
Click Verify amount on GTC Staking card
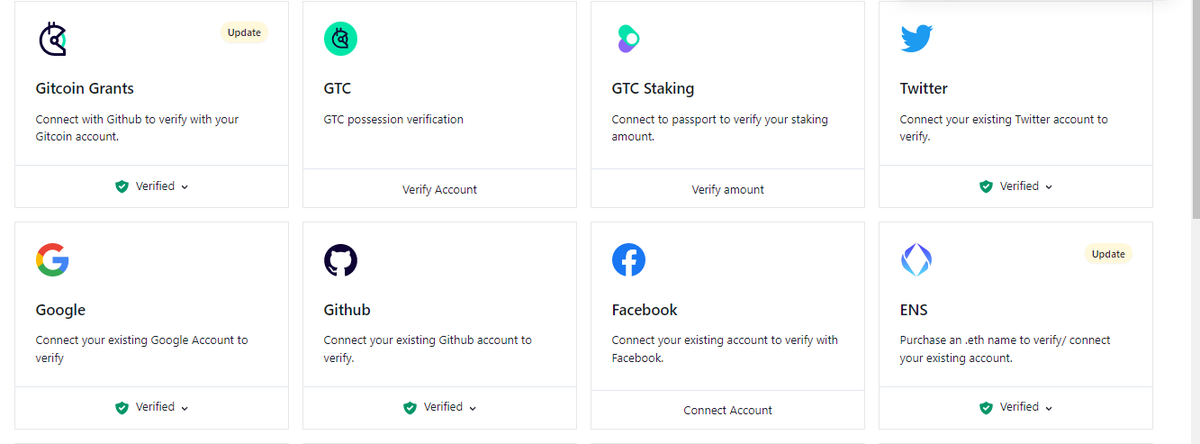[728, 189]
